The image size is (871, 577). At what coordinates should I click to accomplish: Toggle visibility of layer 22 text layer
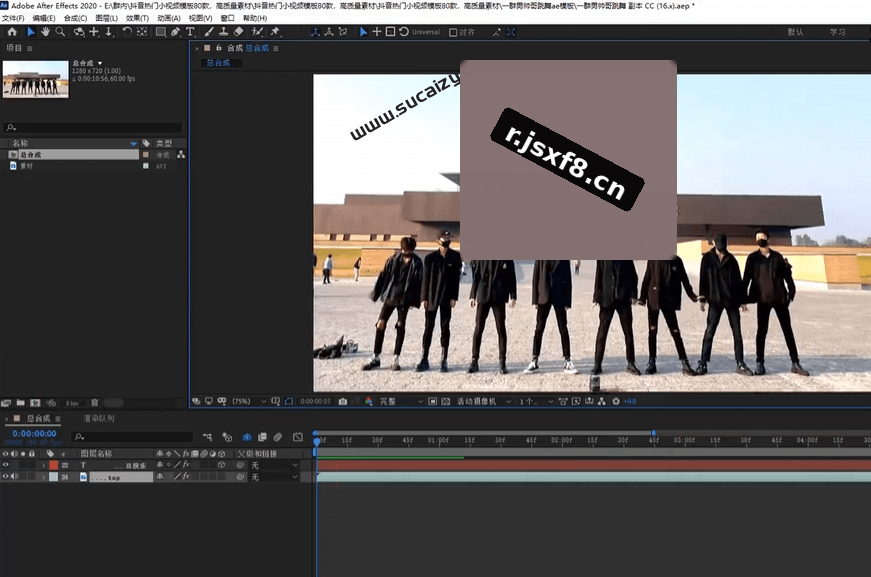6,465
